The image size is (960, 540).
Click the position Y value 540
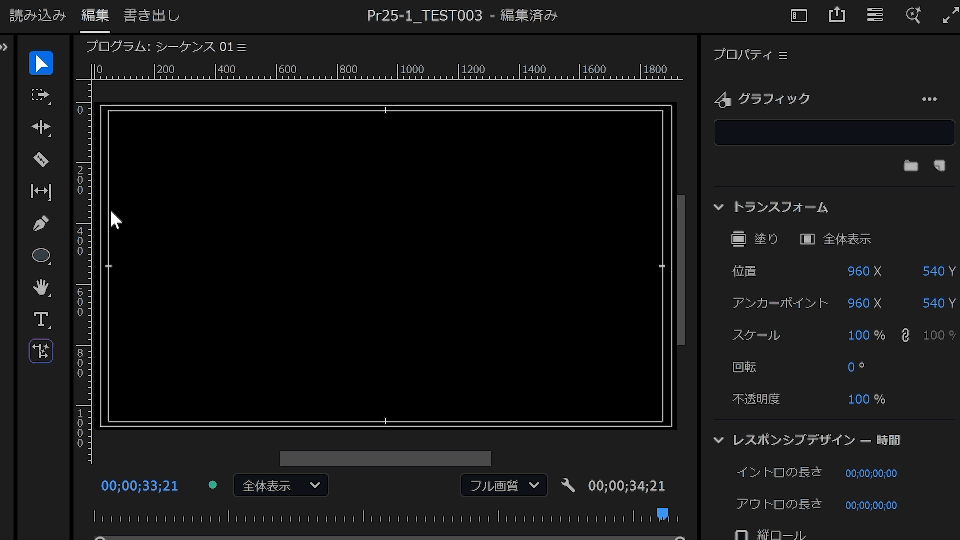coord(934,271)
